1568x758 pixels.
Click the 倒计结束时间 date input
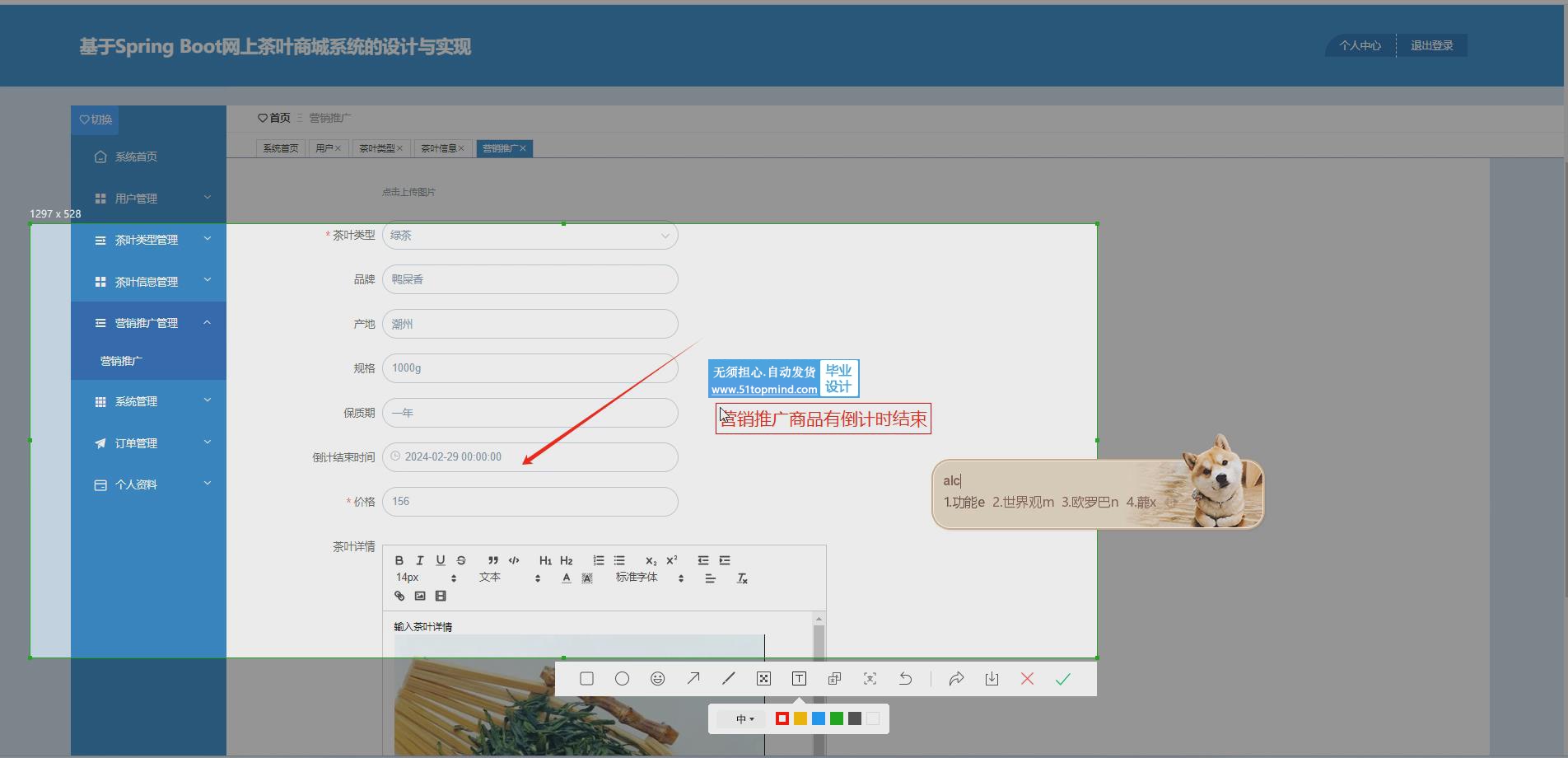click(x=530, y=457)
